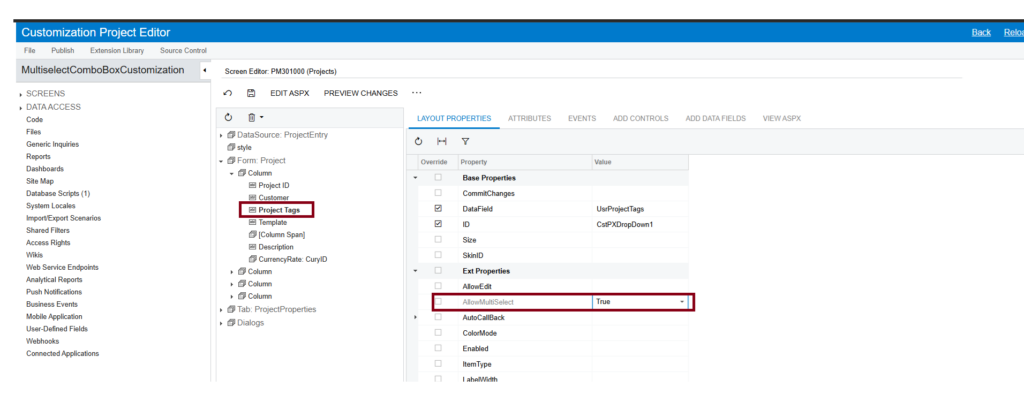This screenshot has height=395, width=1024.
Task: Expand DataSource: ProjectEntry node
Action: click(x=221, y=136)
